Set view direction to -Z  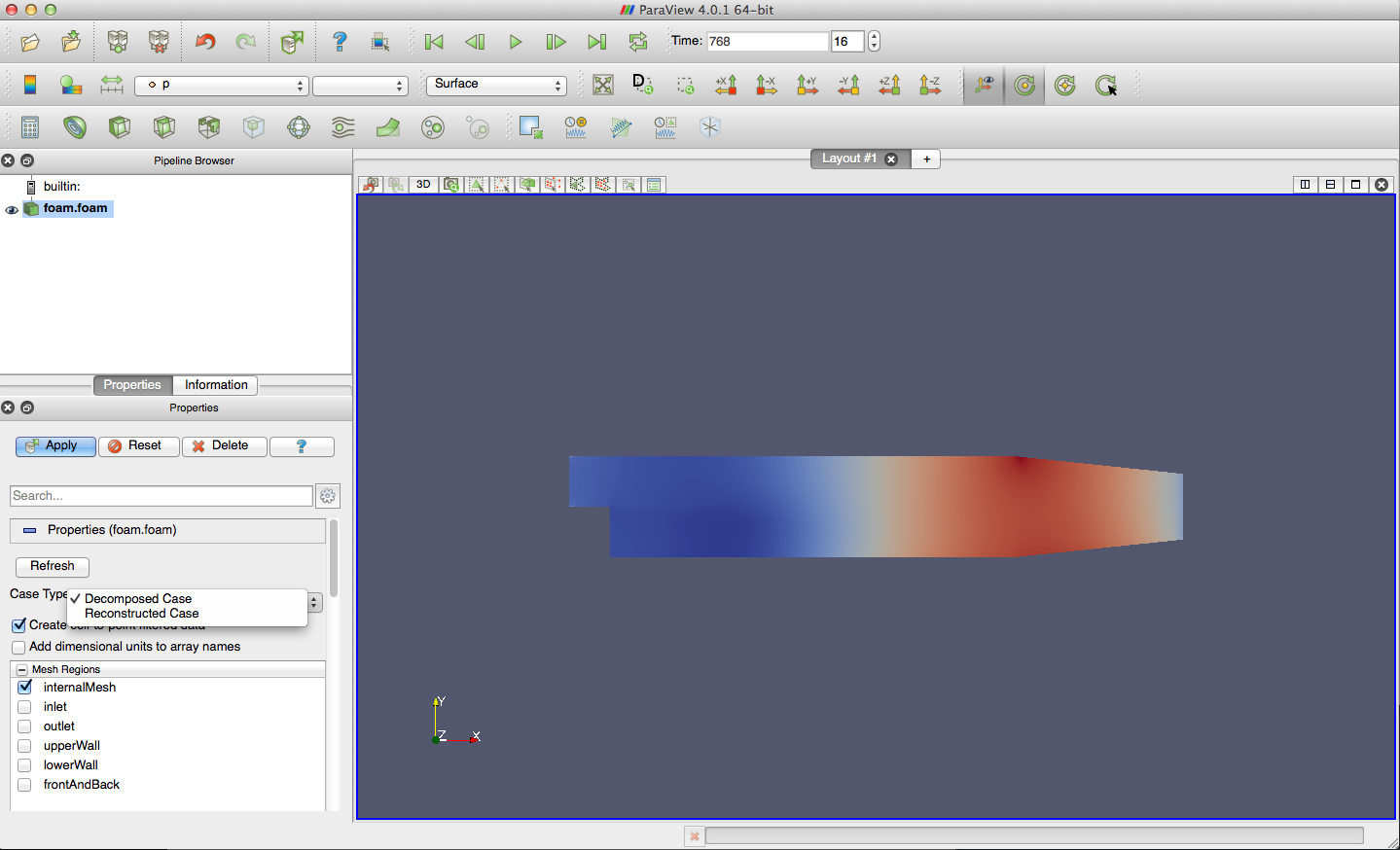pos(930,85)
